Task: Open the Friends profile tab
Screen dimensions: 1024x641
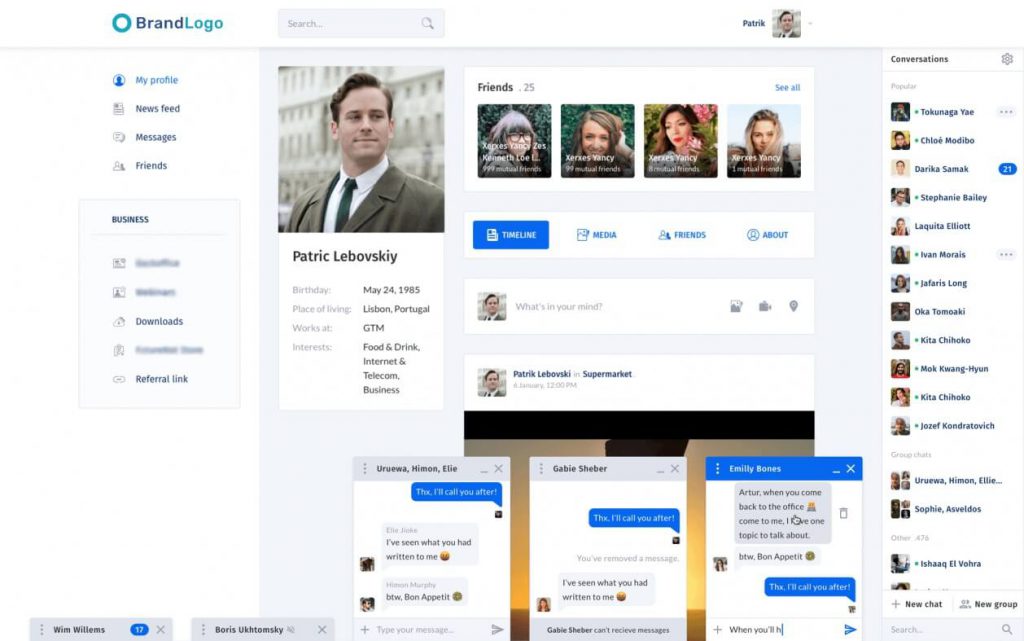Action: [x=682, y=235]
